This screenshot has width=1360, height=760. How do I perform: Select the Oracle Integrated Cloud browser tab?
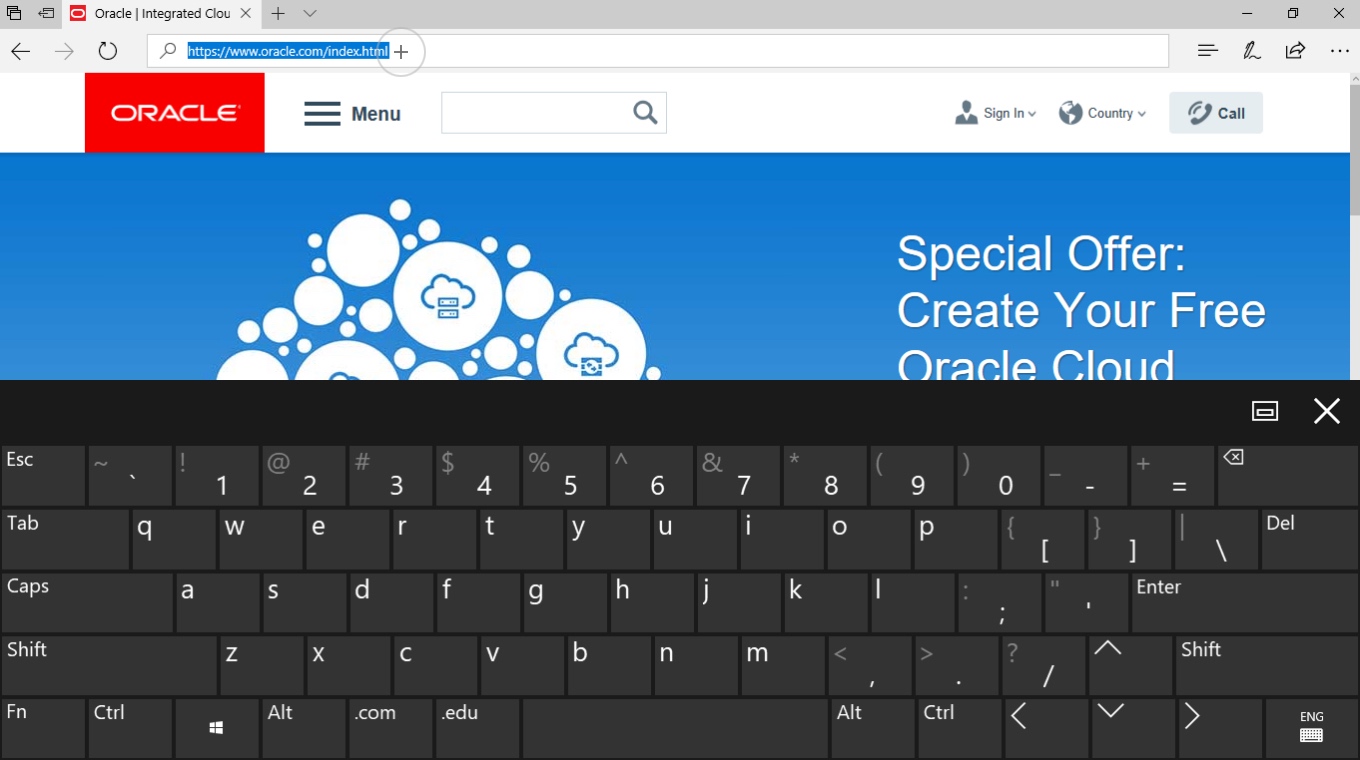(160, 14)
